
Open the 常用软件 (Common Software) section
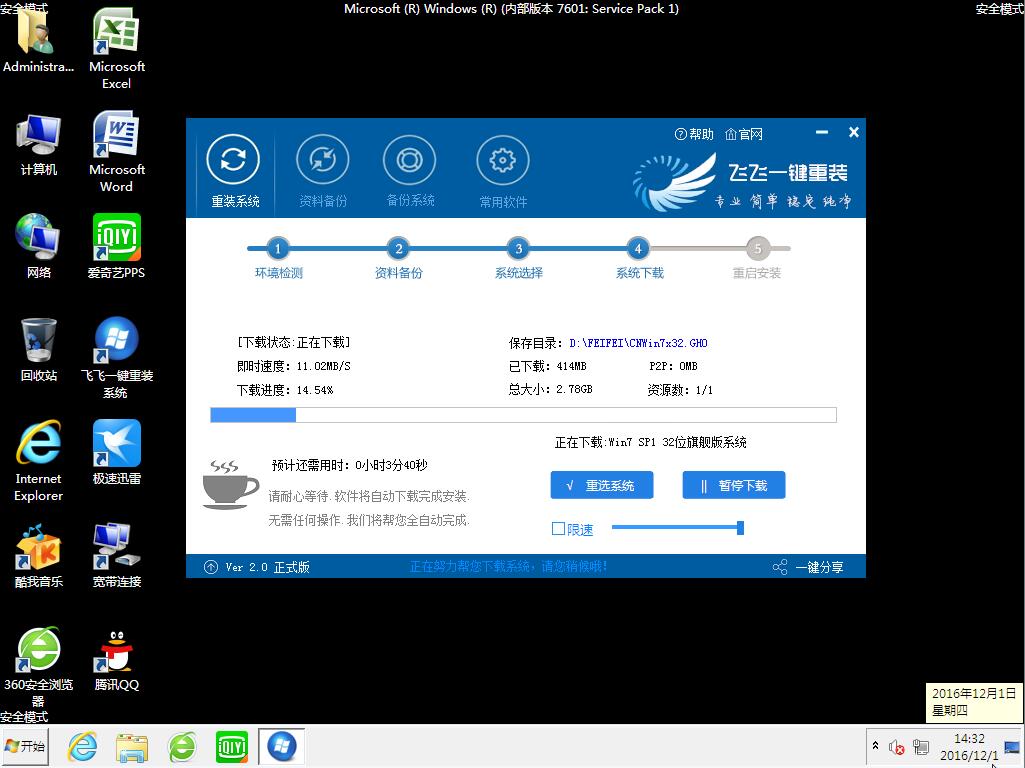click(501, 170)
